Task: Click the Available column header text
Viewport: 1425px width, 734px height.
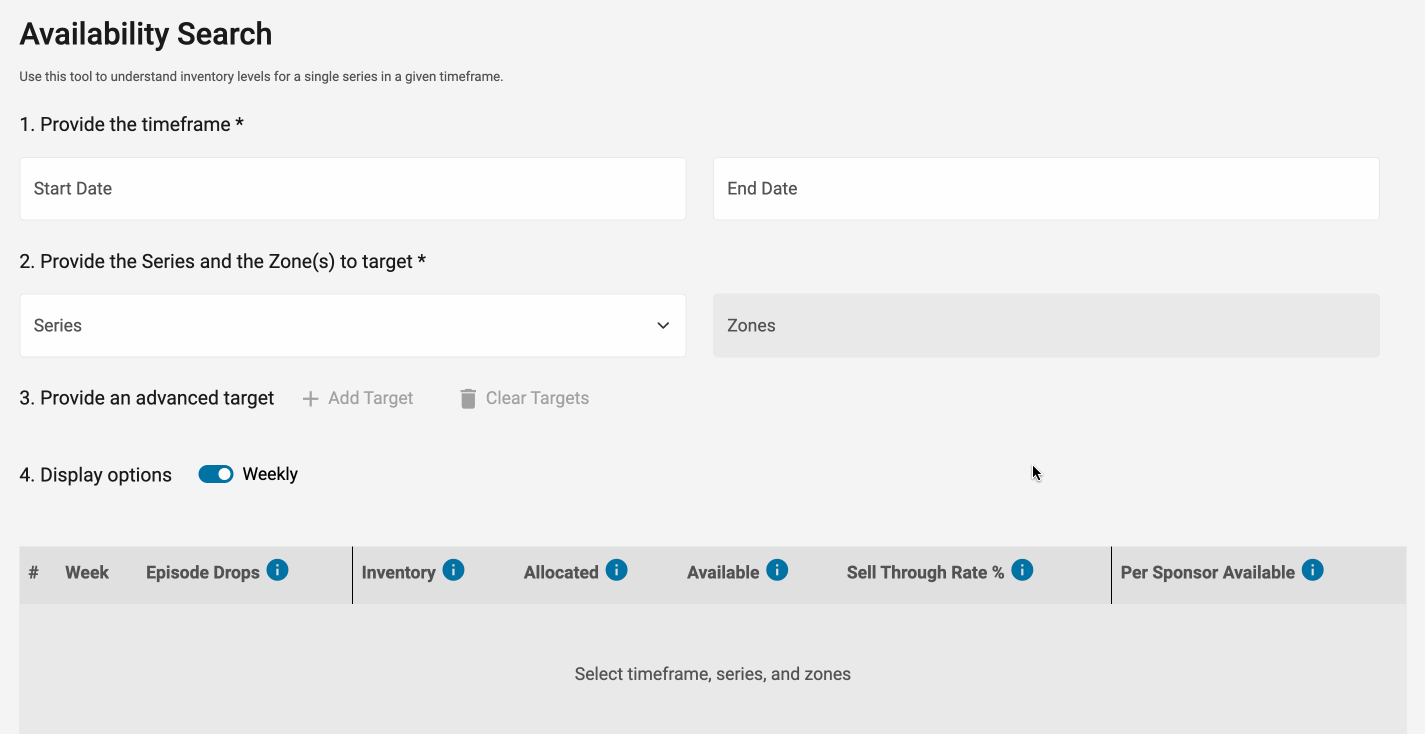Action: click(723, 572)
